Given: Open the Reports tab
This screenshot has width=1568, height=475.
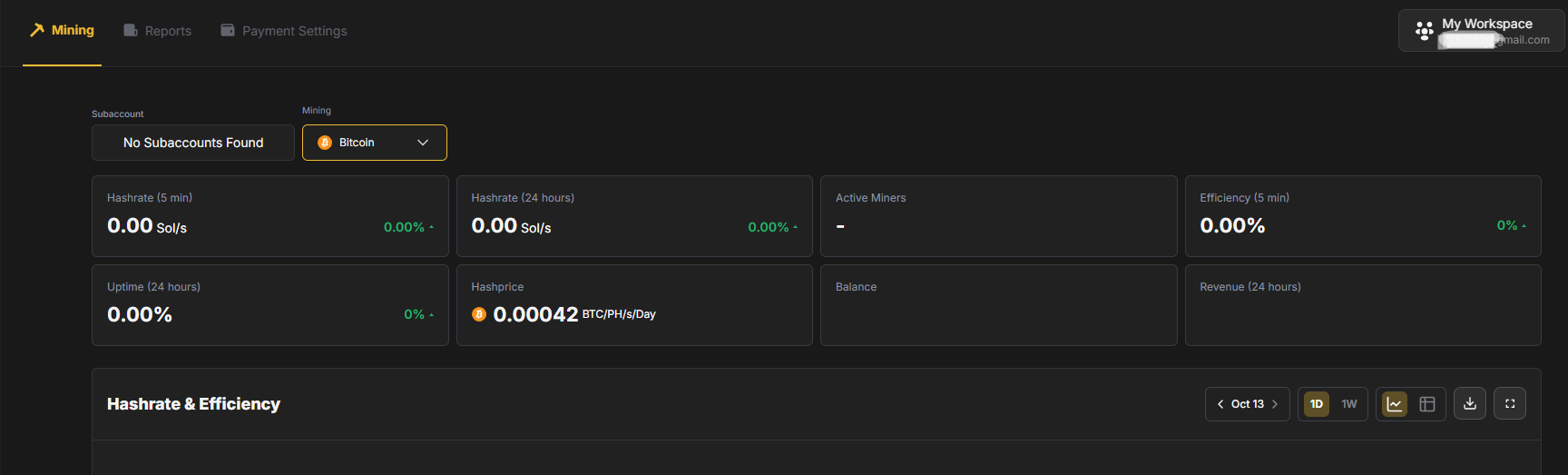Looking at the screenshot, I should point(158,31).
